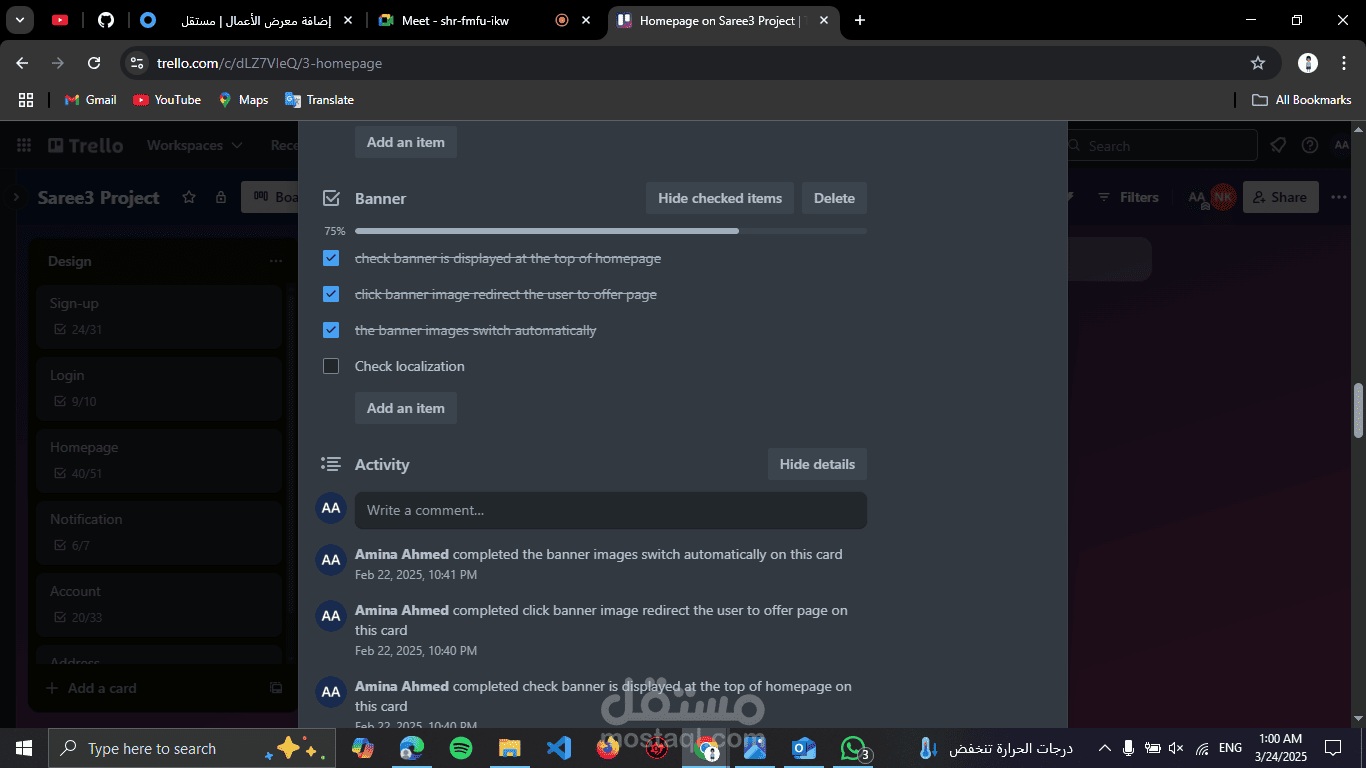Click the Spotify icon in taskbar
The image size is (1366, 768).
[460, 748]
